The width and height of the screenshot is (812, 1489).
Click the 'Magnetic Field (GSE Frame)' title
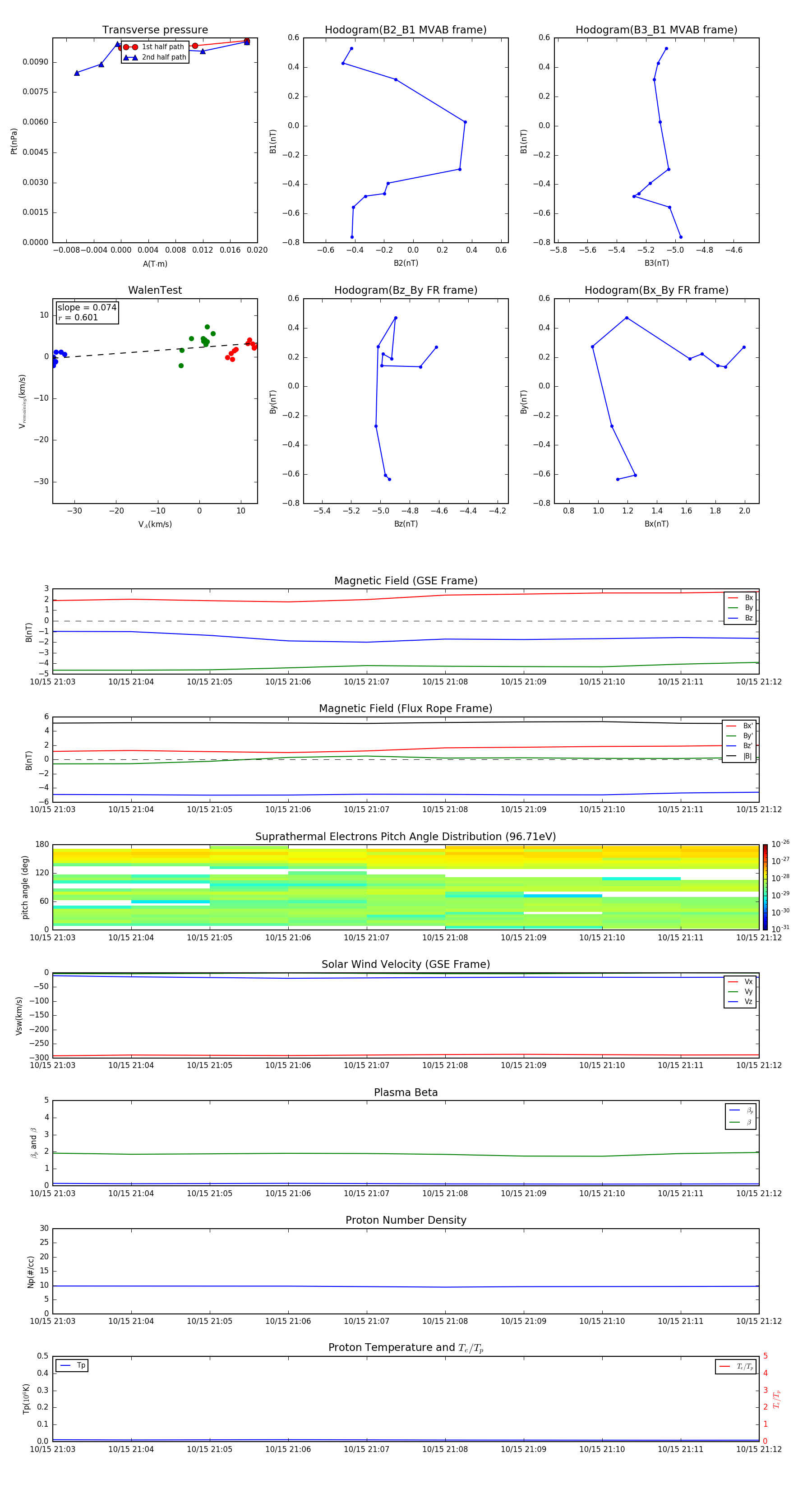(x=406, y=581)
